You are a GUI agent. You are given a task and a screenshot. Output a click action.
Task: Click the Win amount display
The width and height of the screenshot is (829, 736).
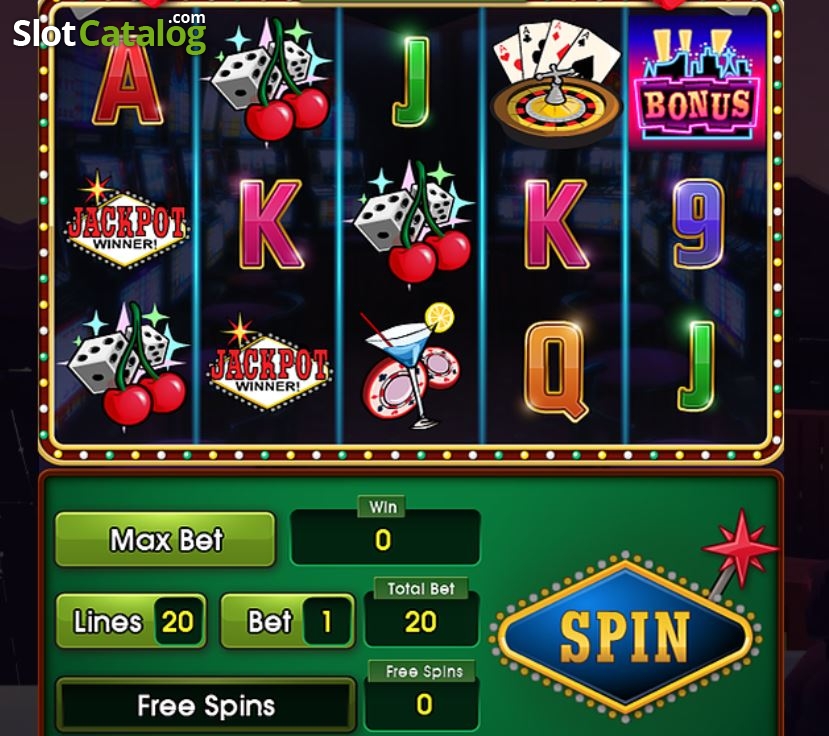(x=385, y=538)
